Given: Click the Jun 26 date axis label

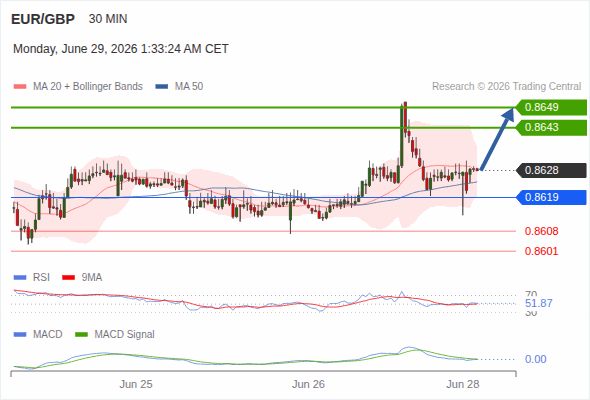Looking at the screenshot, I should pos(308,384).
